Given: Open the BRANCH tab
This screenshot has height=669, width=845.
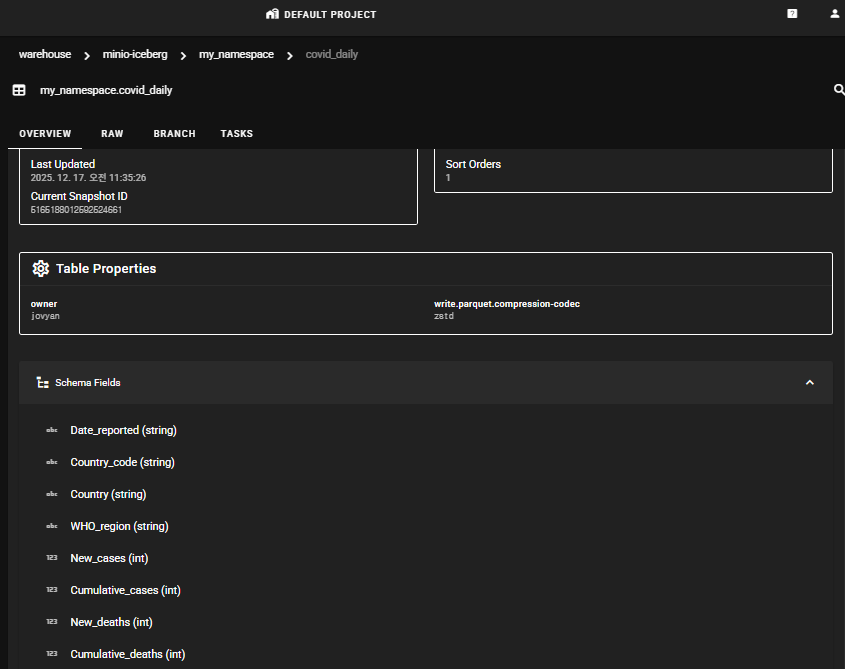Looking at the screenshot, I should click(174, 134).
